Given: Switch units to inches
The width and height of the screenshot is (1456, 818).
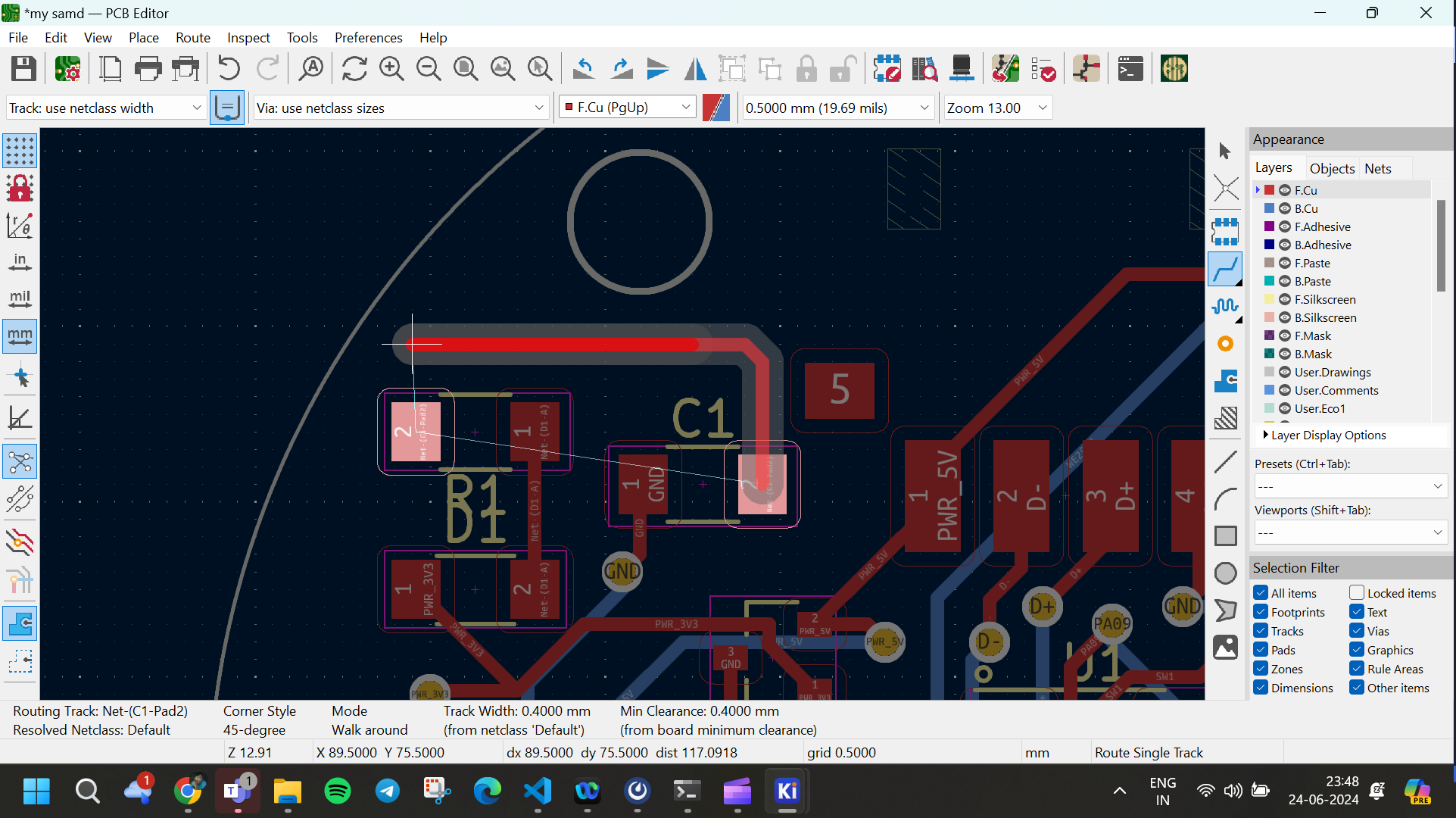Looking at the screenshot, I should [x=20, y=262].
